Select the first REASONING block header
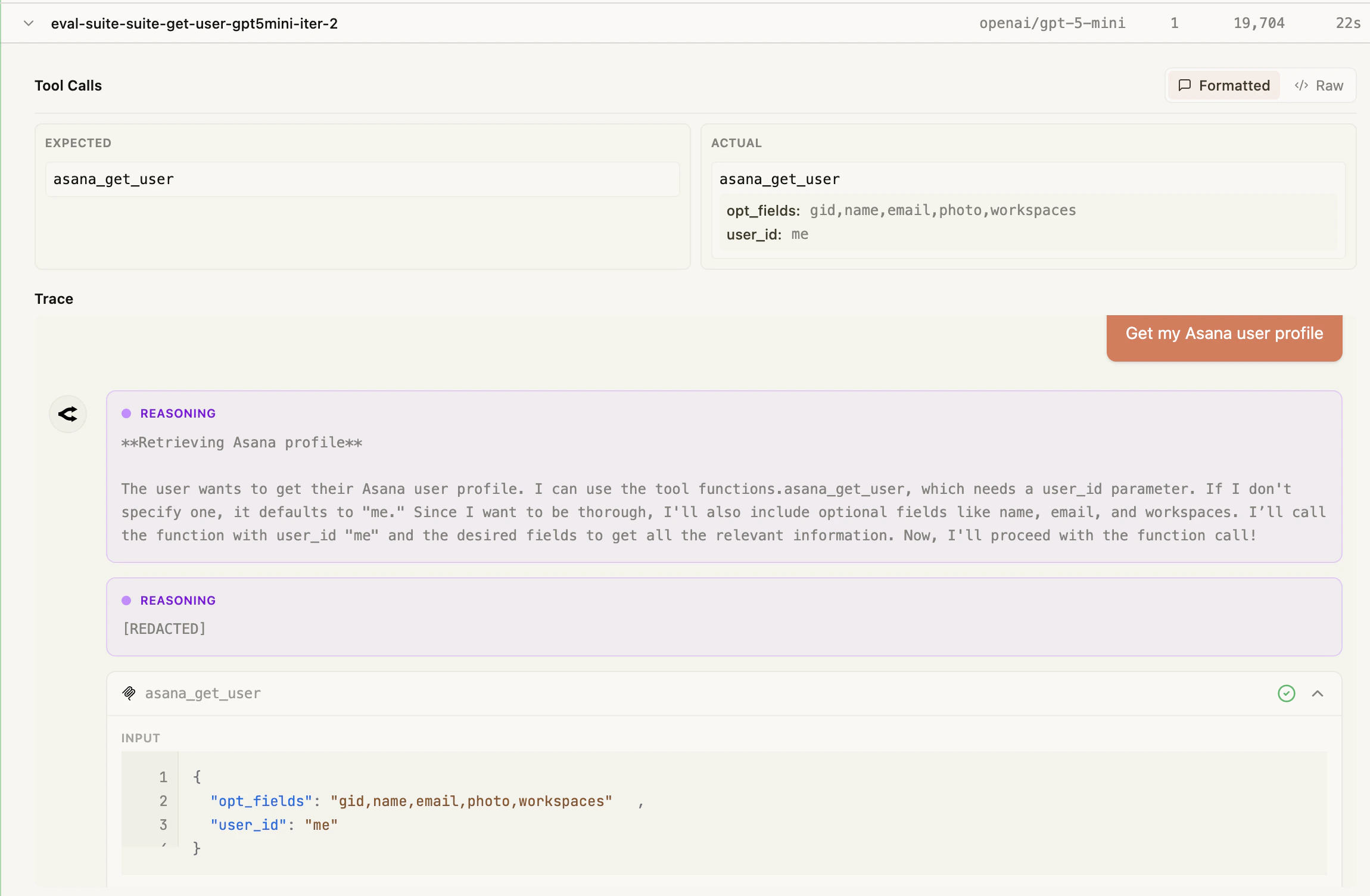The width and height of the screenshot is (1370, 896). 178,413
